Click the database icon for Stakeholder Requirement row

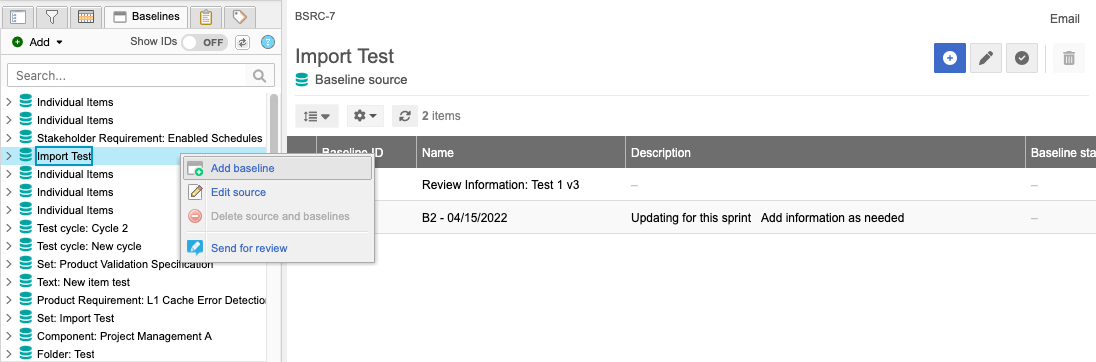(26, 138)
